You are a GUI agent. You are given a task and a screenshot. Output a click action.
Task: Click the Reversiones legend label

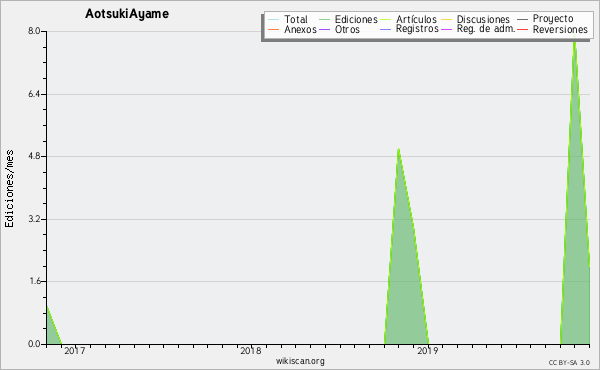pyautogui.click(x=560, y=29)
